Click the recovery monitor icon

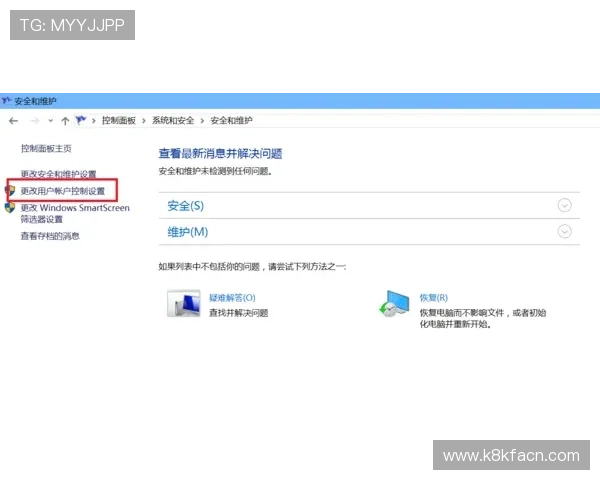coord(394,304)
